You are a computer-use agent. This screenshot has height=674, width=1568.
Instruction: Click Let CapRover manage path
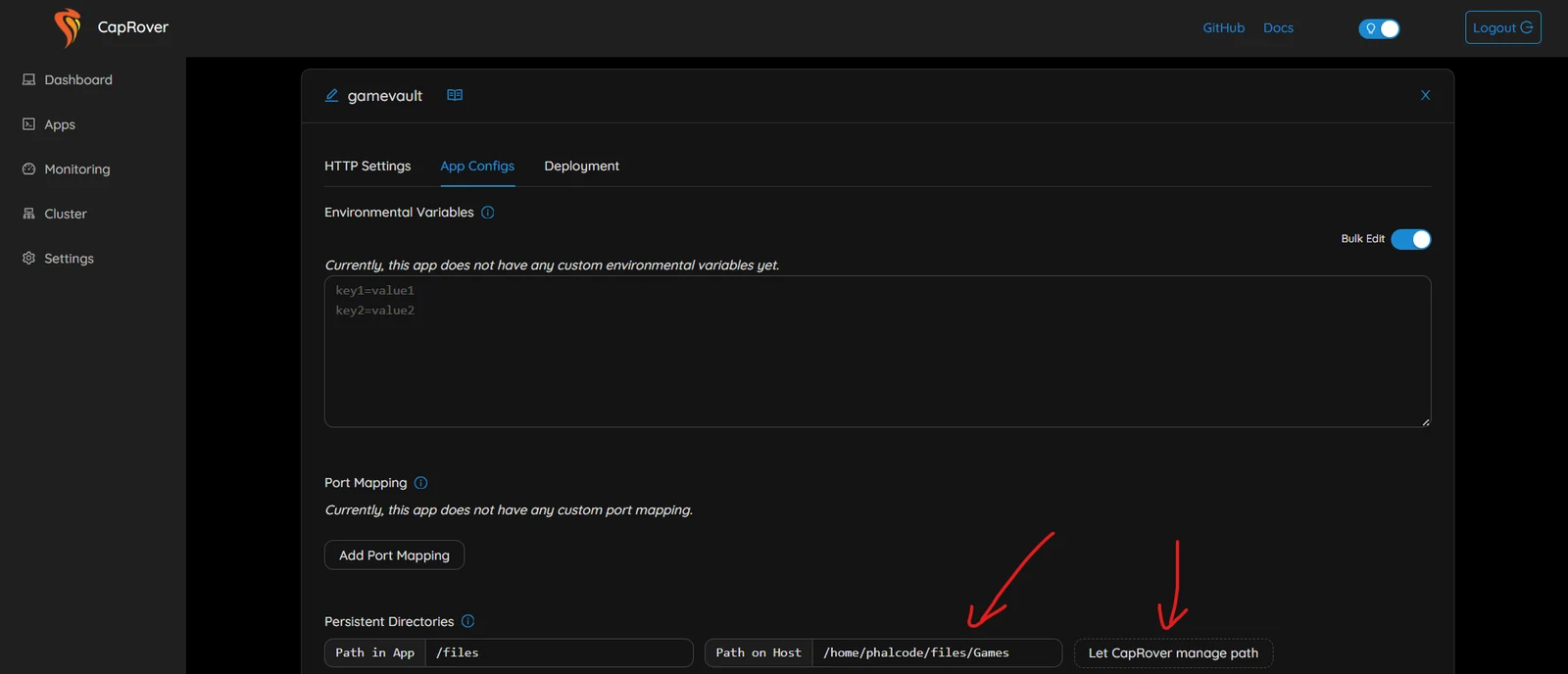click(x=1174, y=653)
